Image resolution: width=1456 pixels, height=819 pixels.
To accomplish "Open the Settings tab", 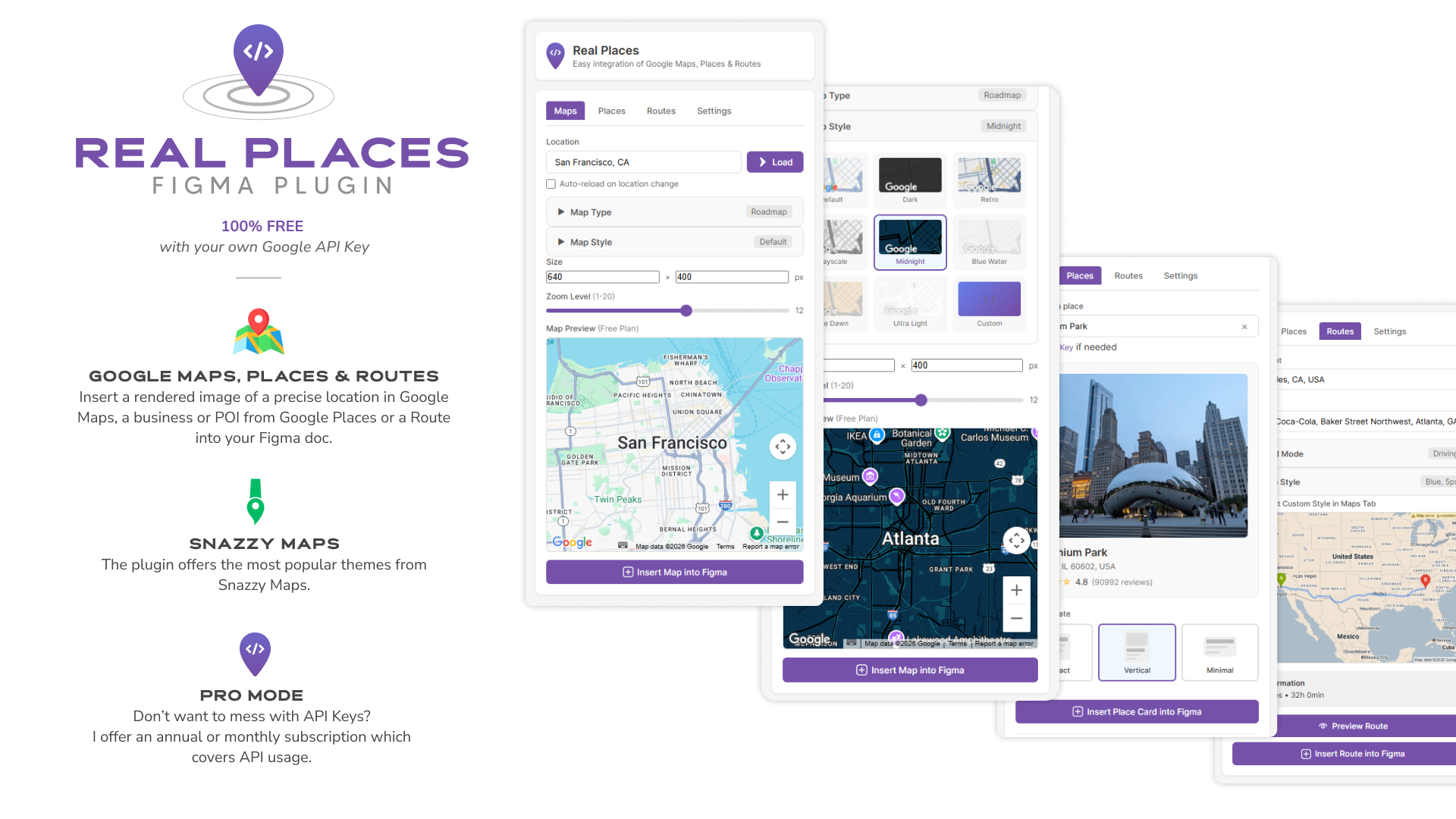I will pos(714,111).
